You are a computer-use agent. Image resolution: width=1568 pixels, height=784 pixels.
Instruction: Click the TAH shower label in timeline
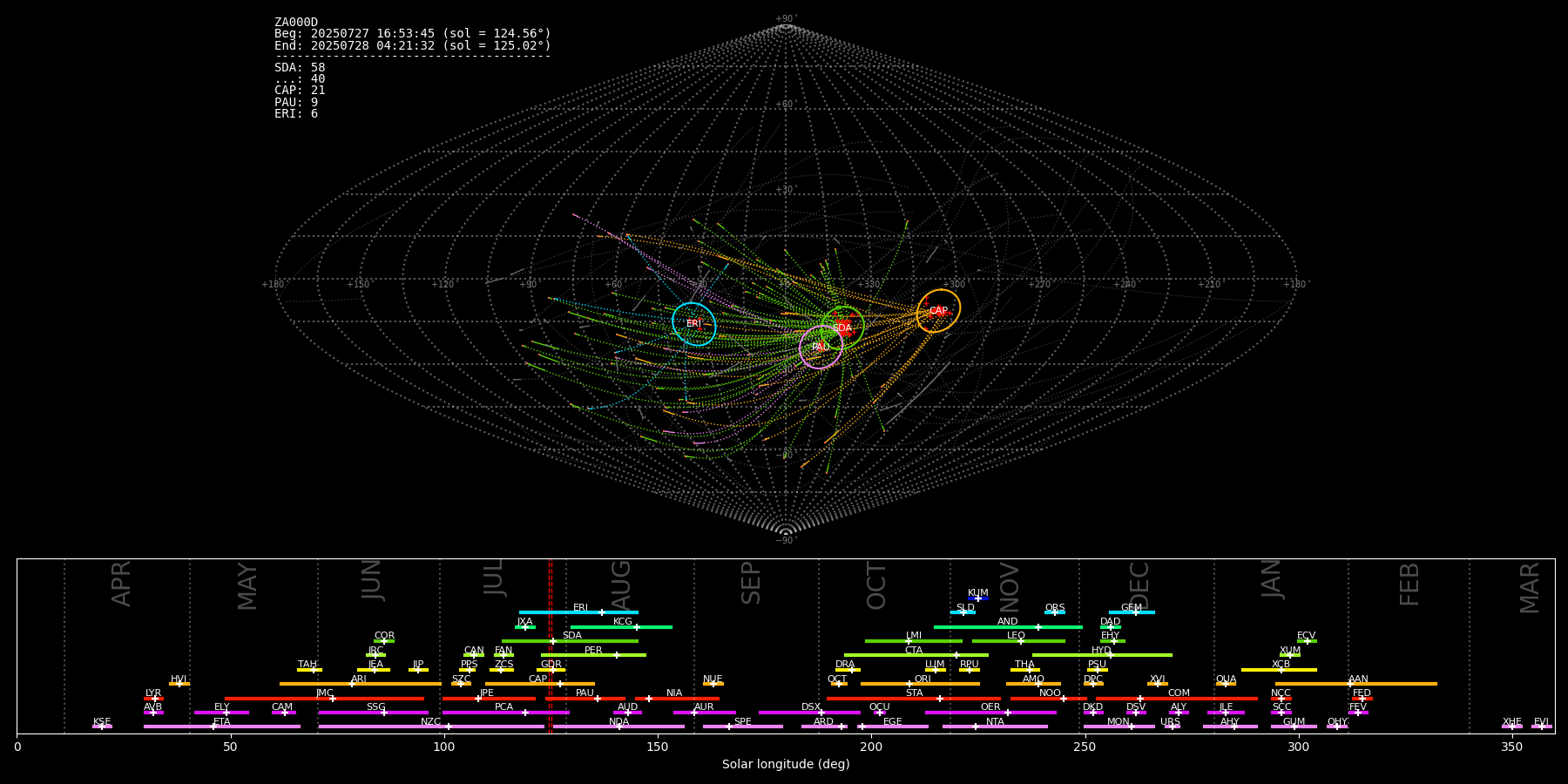tap(308, 665)
